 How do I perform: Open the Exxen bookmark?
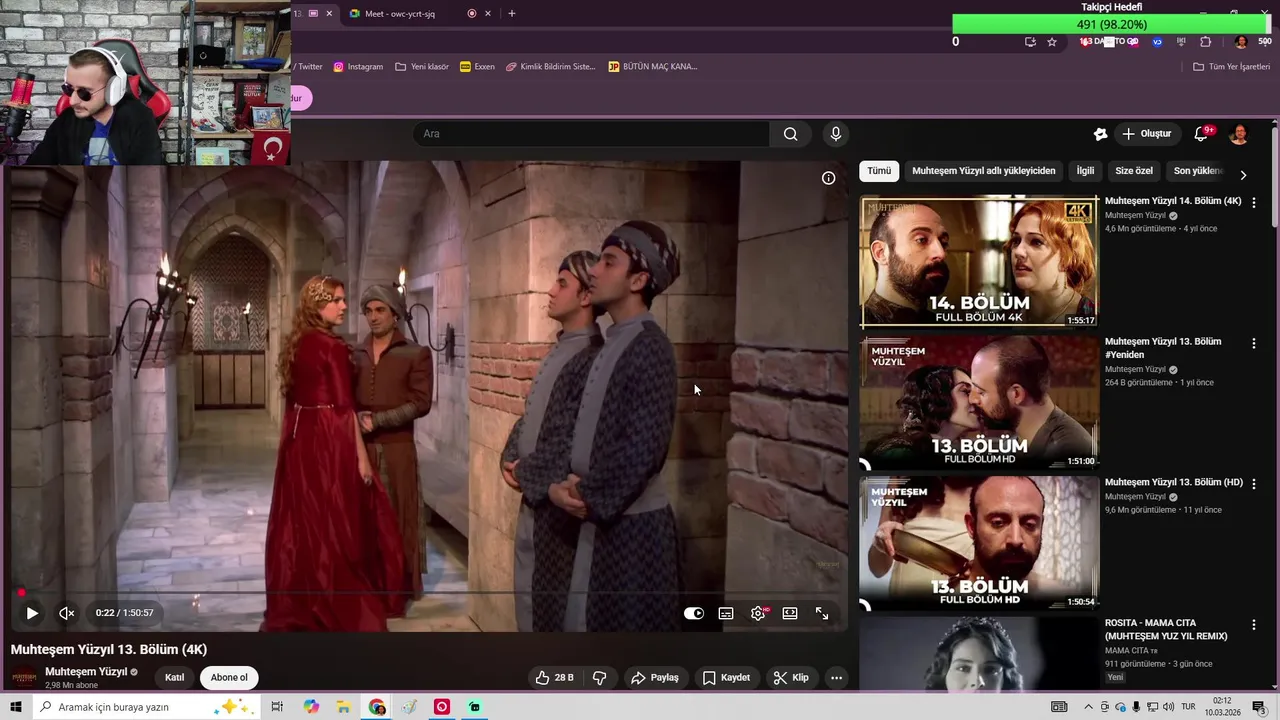(477, 67)
